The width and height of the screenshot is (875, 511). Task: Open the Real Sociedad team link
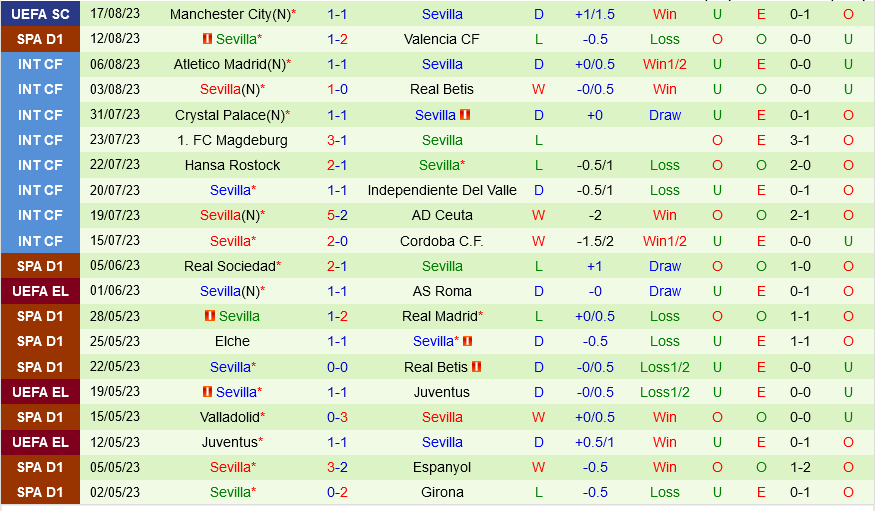(229, 266)
